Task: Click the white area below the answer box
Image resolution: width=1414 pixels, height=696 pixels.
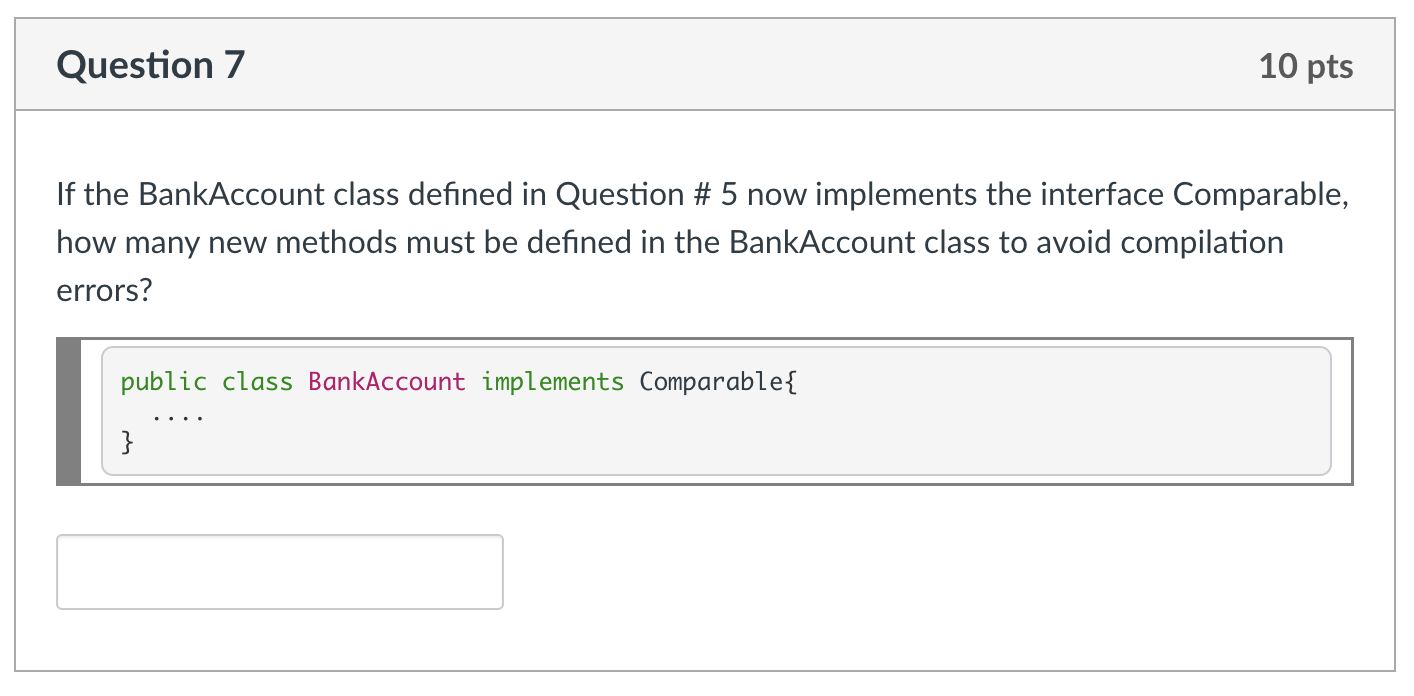Action: 700,645
